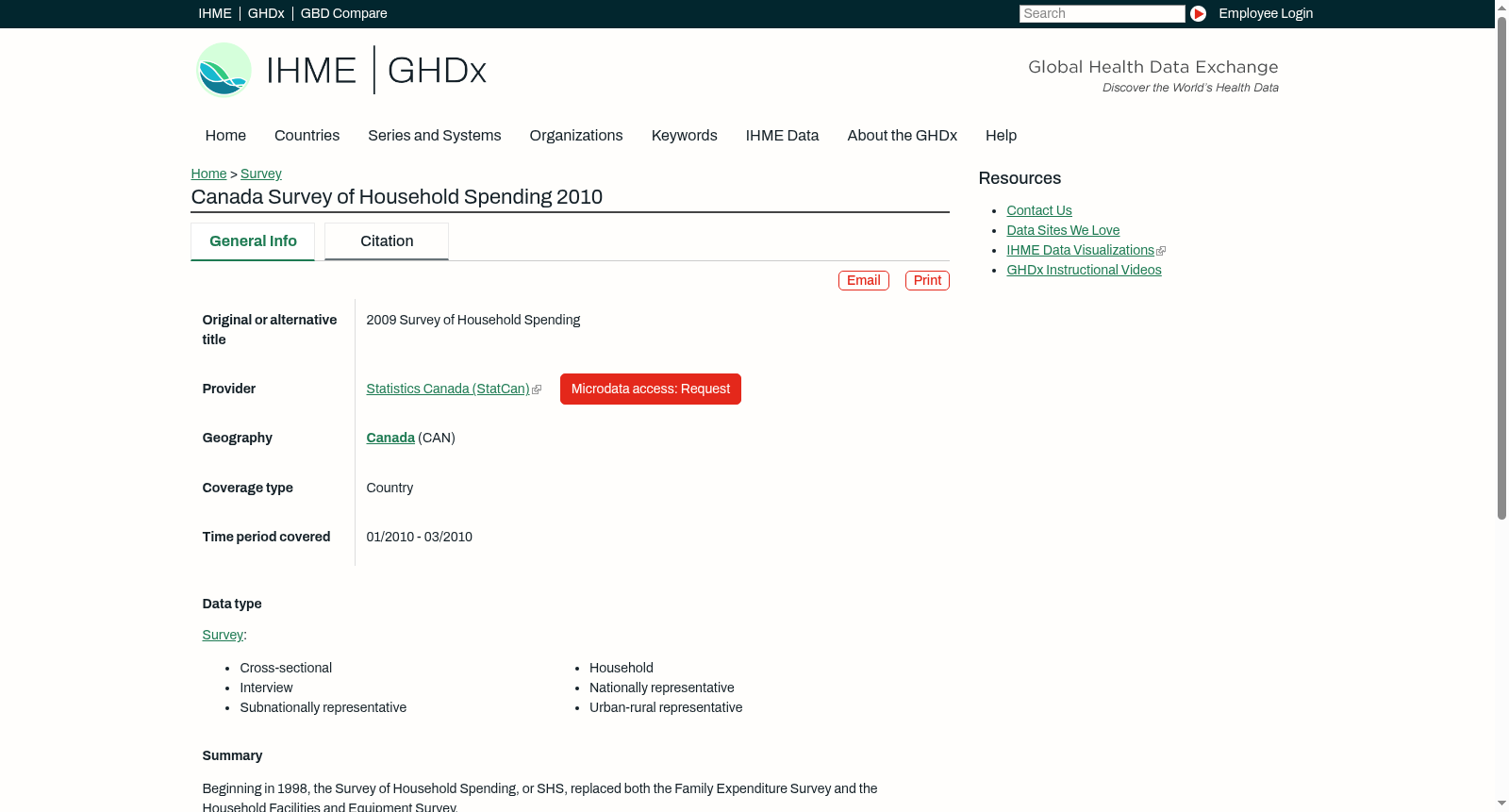
Task: Click the scrollbar up arrow
Action: (x=1501, y=7)
